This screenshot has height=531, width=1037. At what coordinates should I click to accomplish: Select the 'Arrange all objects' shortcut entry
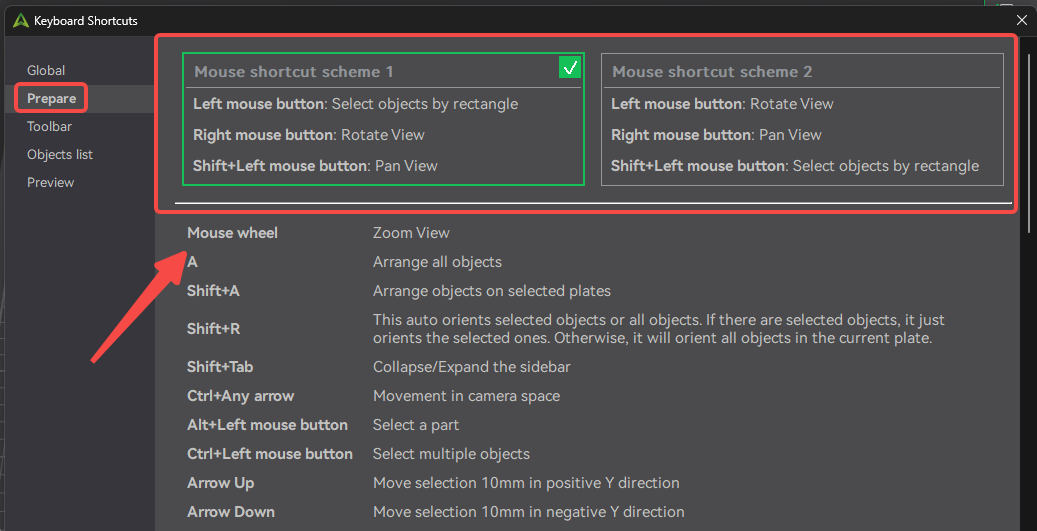coord(437,262)
